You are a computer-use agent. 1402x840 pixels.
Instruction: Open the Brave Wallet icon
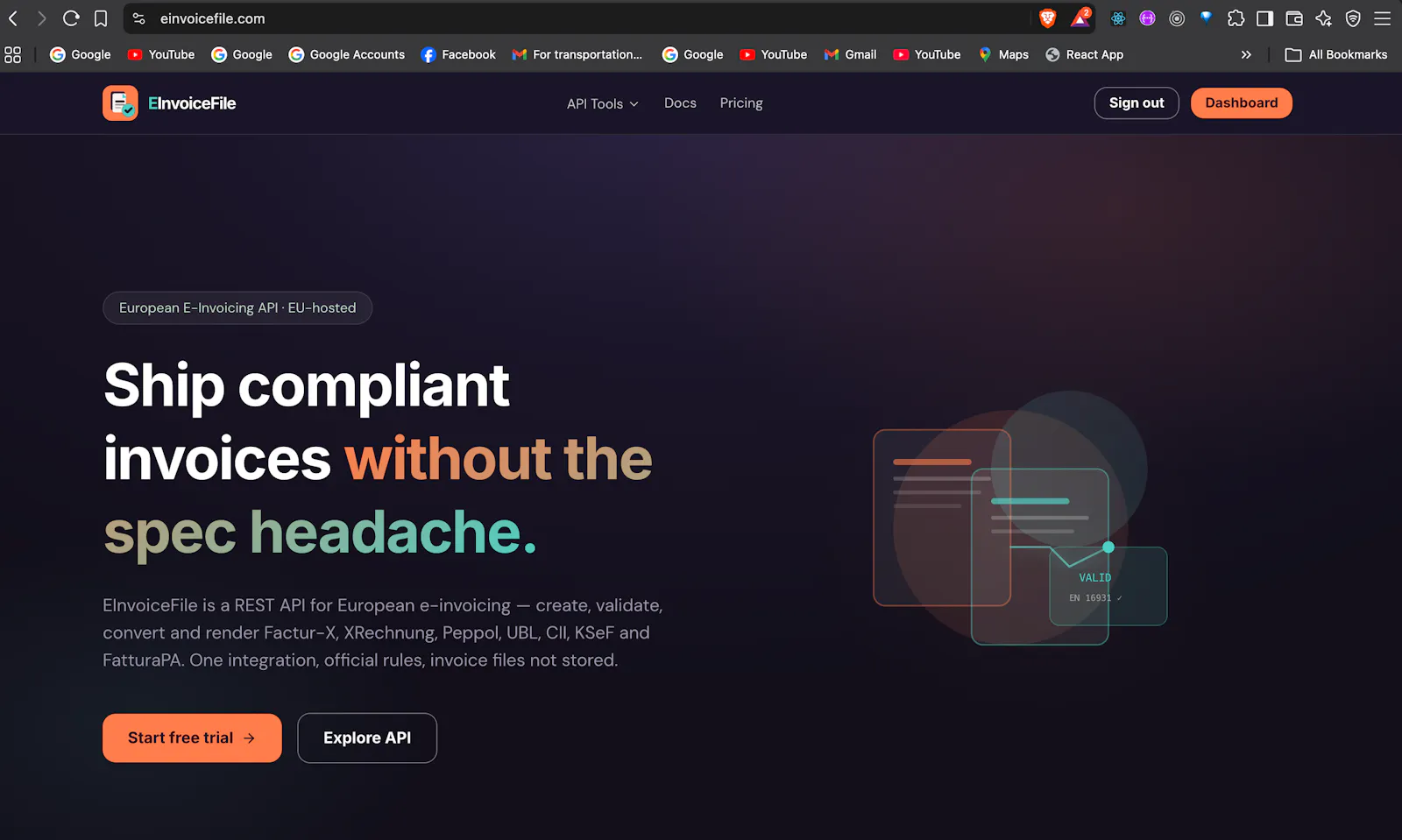(1294, 18)
